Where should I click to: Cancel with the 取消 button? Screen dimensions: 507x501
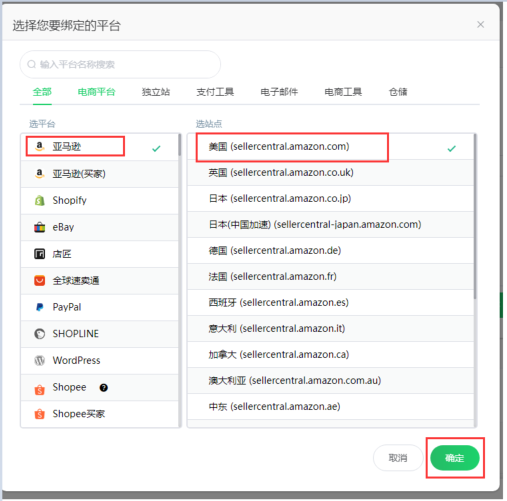coord(398,458)
